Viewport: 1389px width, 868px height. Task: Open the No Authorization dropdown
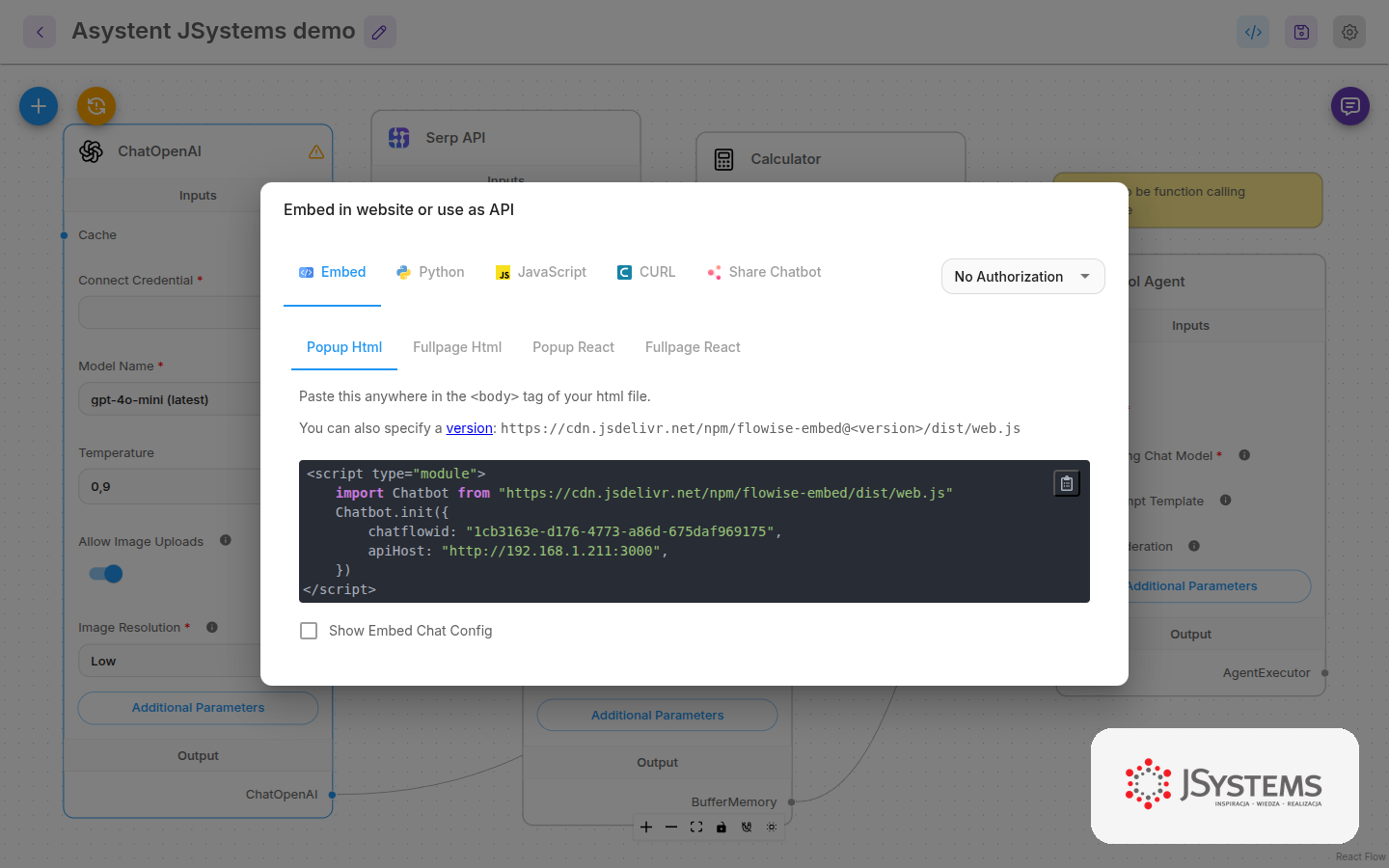[1023, 277]
